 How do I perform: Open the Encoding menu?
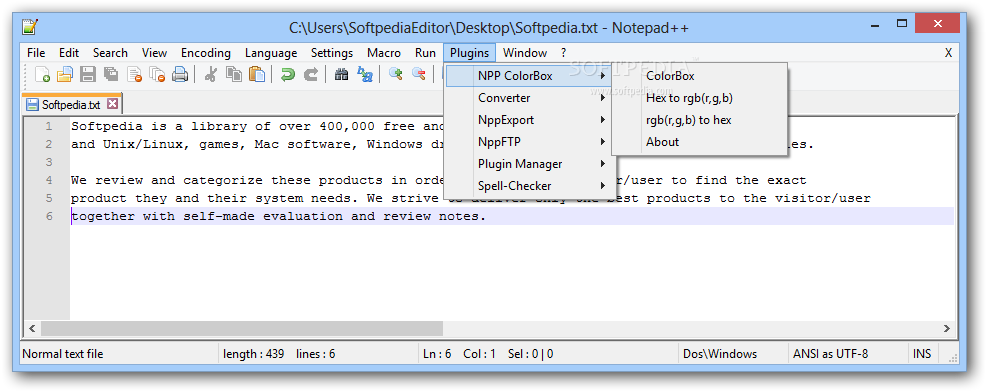(x=206, y=53)
